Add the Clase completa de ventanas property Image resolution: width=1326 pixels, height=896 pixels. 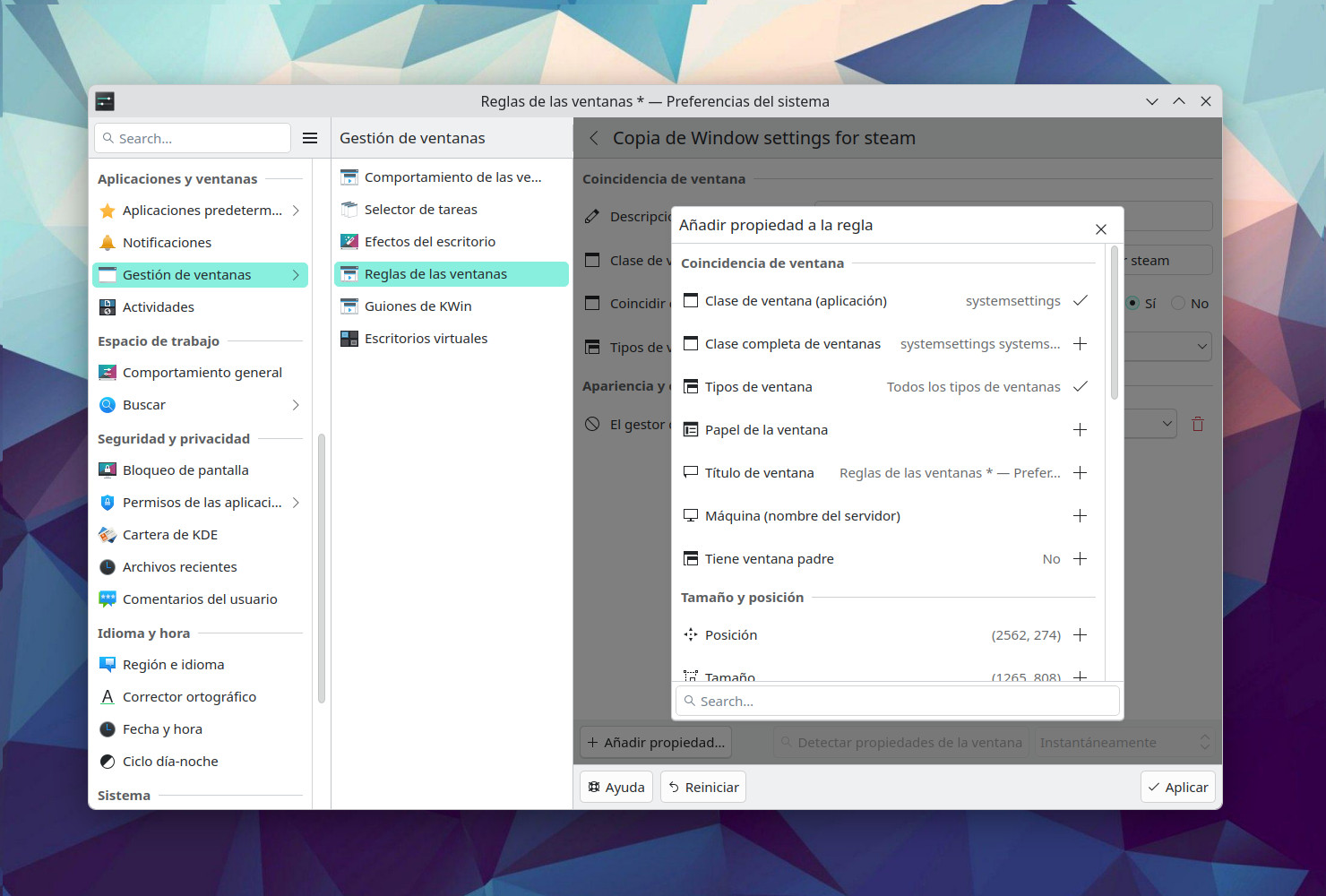1081,344
